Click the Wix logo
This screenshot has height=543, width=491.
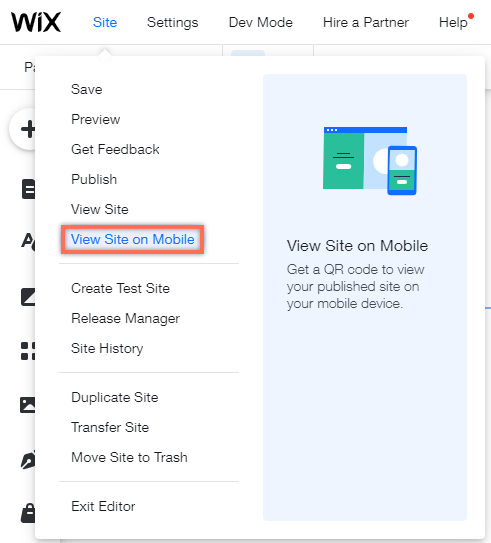click(x=36, y=22)
